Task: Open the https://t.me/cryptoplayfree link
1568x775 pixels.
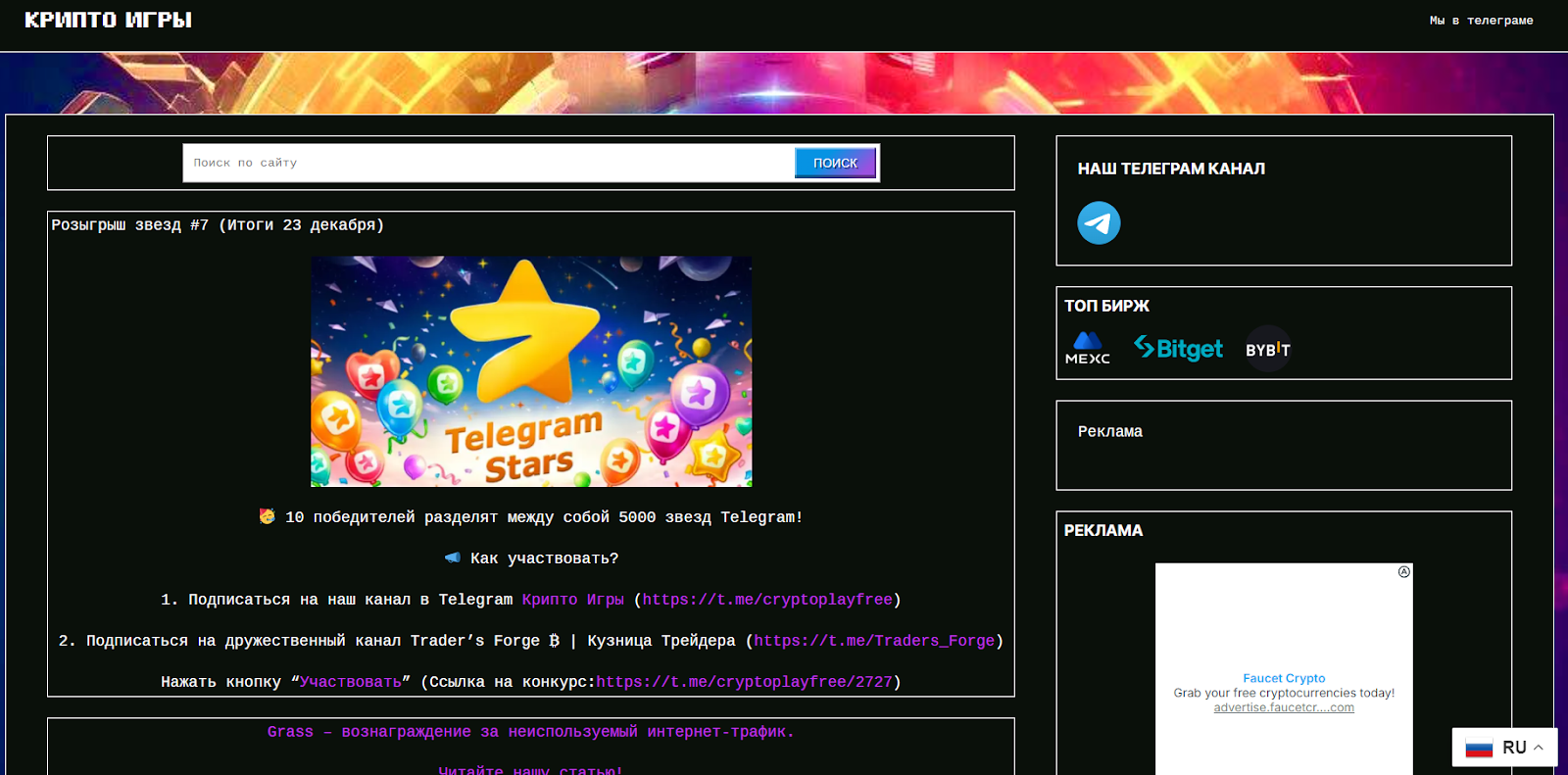Action: [x=767, y=600]
